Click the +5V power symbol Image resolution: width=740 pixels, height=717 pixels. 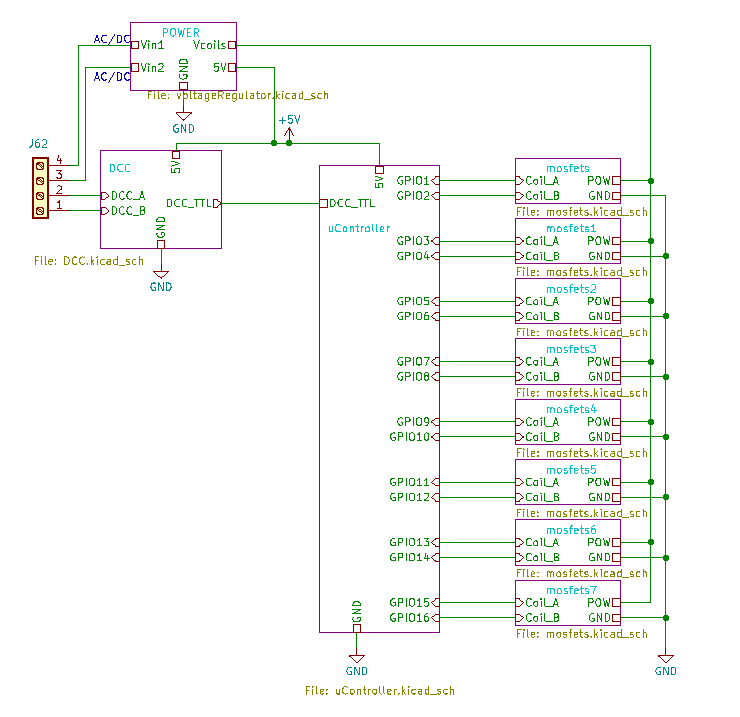[x=288, y=124]
